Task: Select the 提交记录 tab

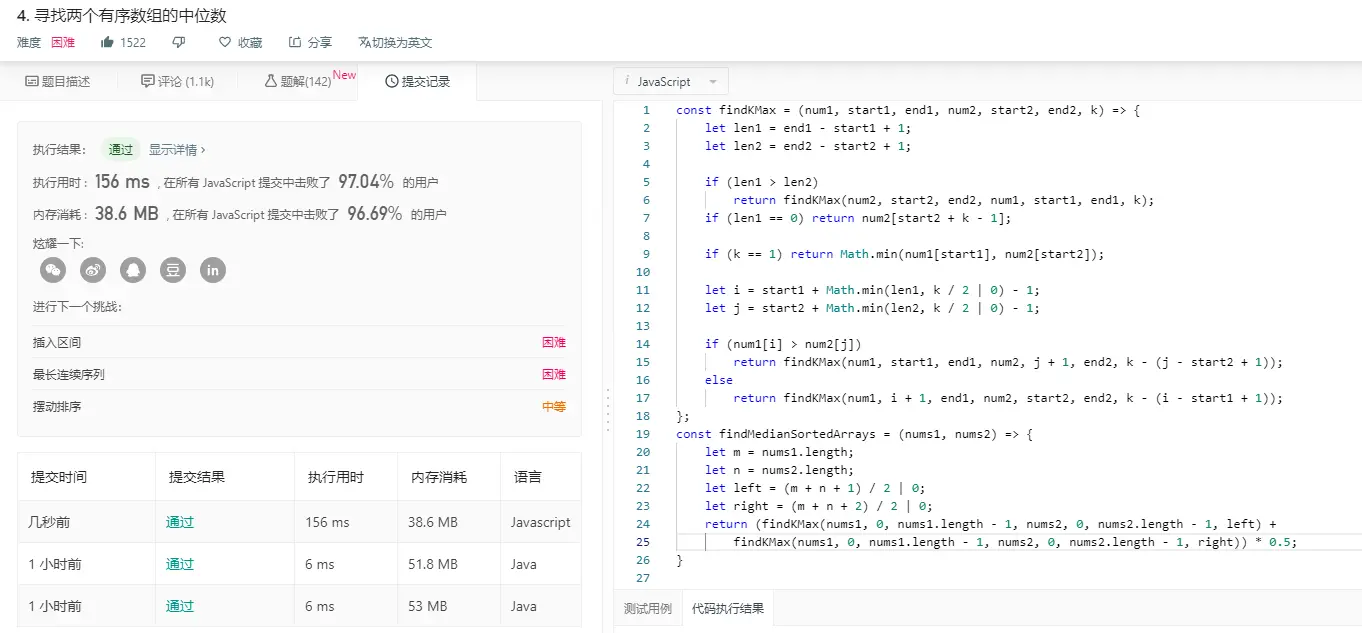Action: pyautogui.click(x=417, y=81)
